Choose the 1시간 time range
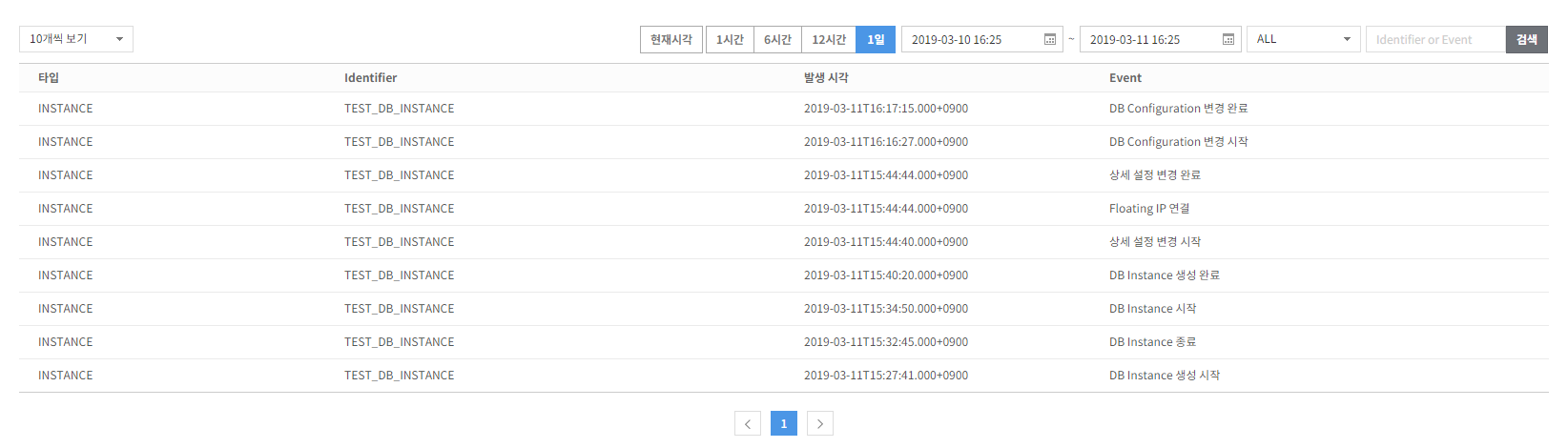Screen dimensions: 1568x448 coord(730,39)
